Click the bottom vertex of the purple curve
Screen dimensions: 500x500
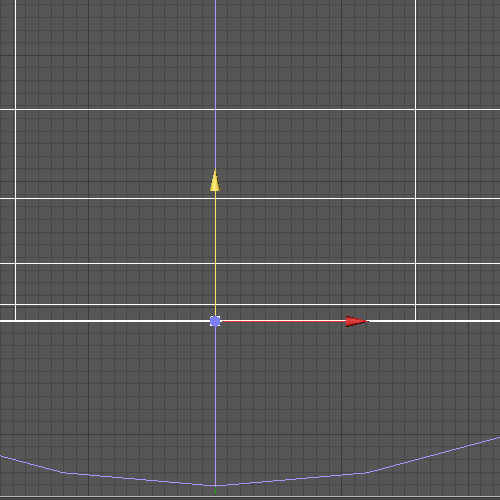click(x=215, y=485)
